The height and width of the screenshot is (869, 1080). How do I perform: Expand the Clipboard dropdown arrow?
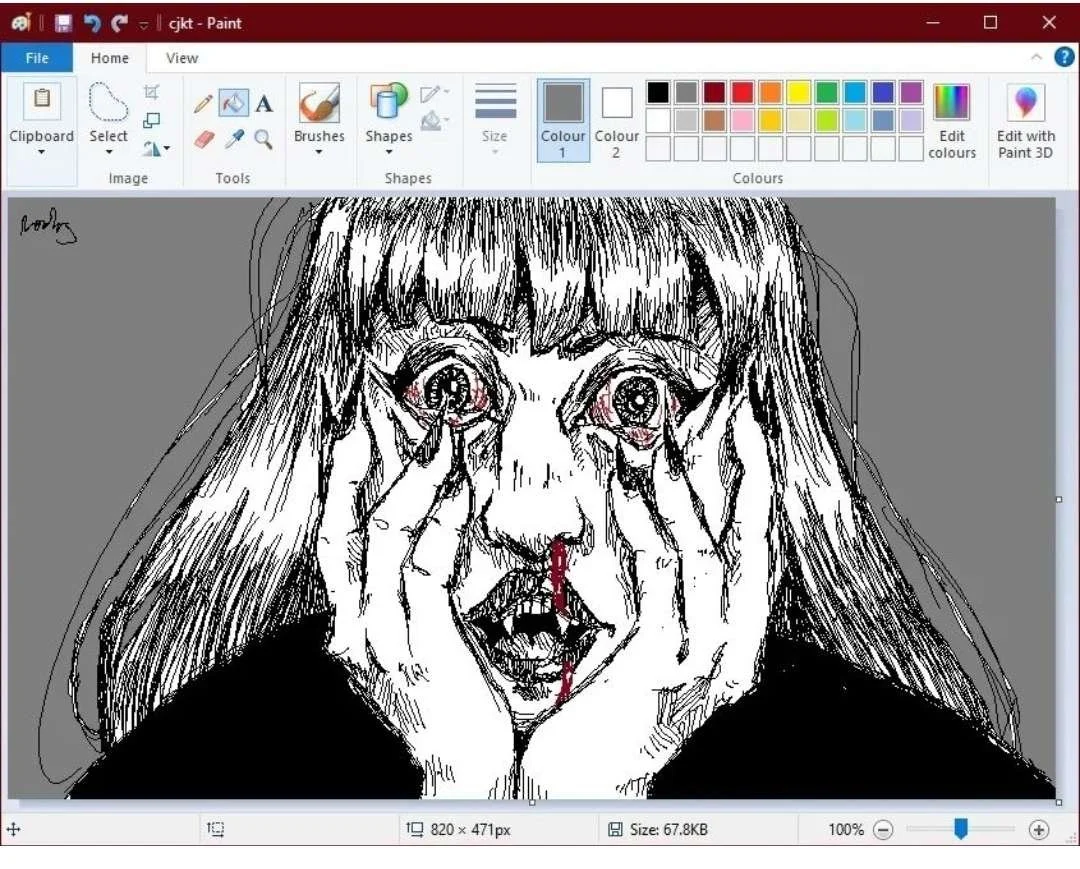tap(41, 153)
